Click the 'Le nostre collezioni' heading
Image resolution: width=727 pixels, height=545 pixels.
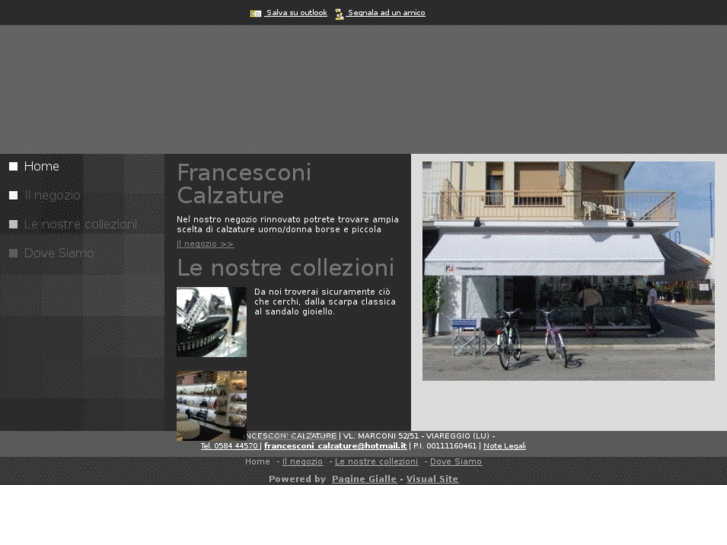click(286, 268)
